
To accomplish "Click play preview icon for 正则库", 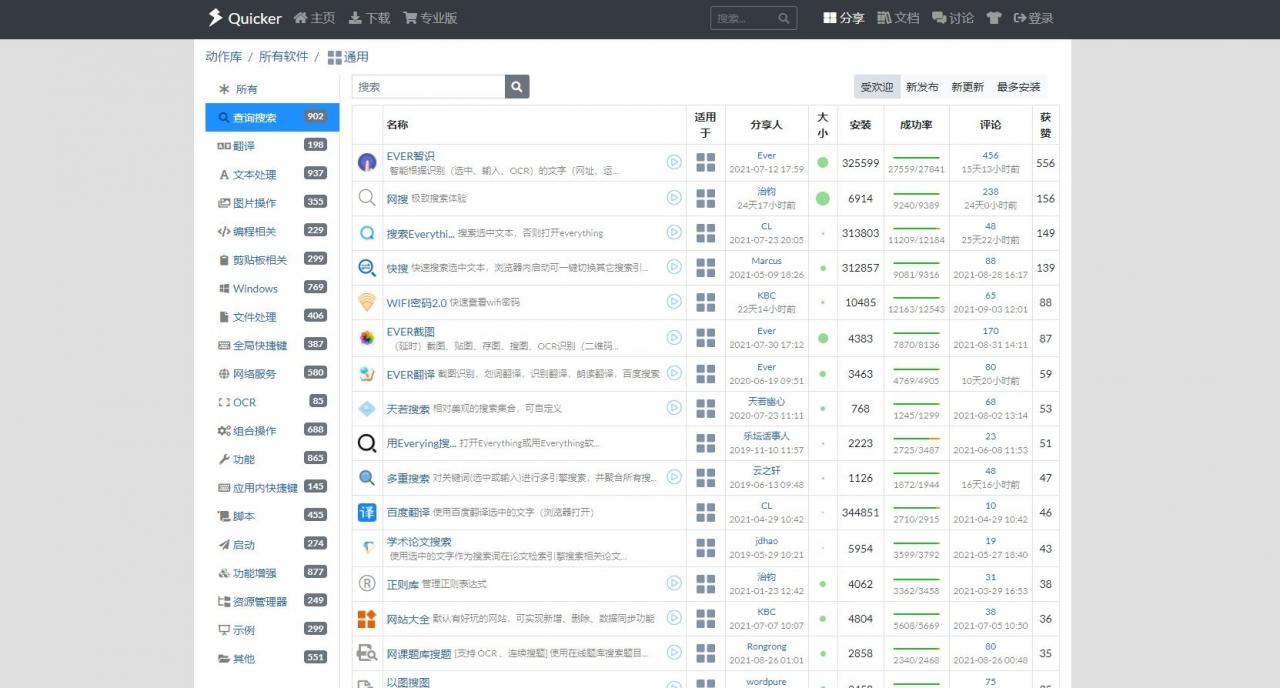I will point(674,583).
